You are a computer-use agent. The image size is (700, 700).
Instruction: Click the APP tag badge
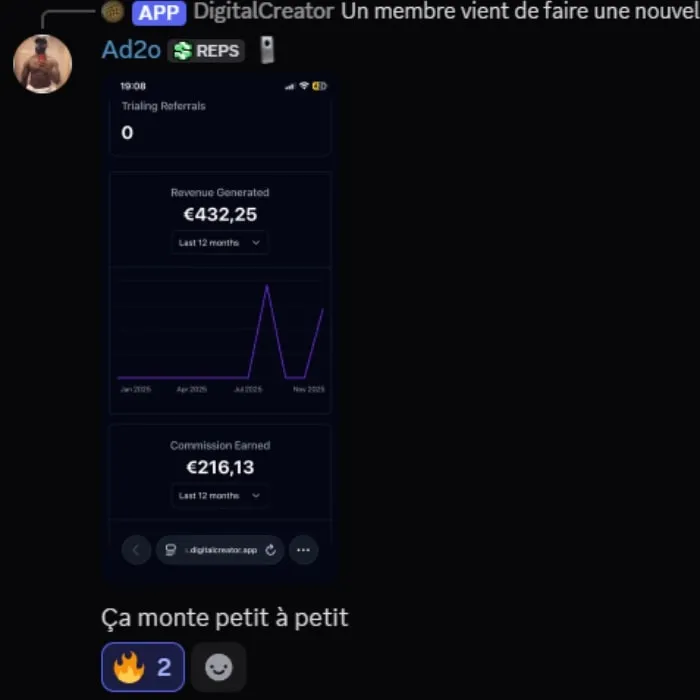[x=159, y=13]
